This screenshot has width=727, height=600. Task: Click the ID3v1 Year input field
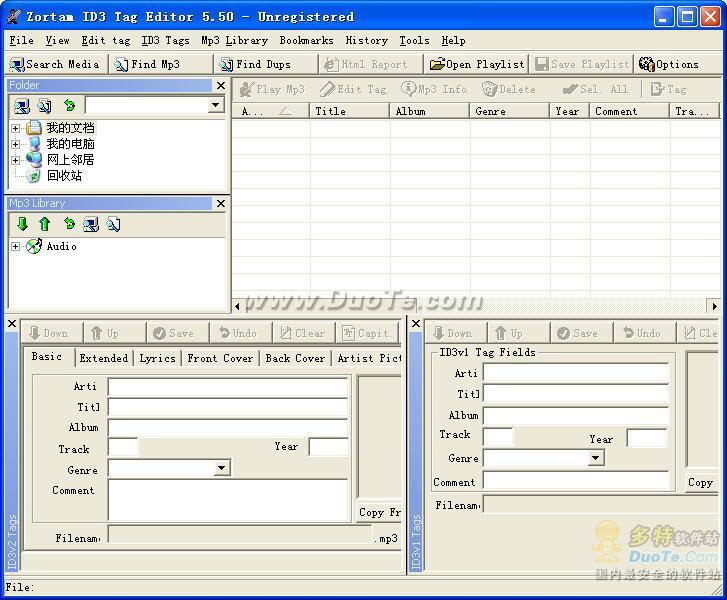coord(647,438)
